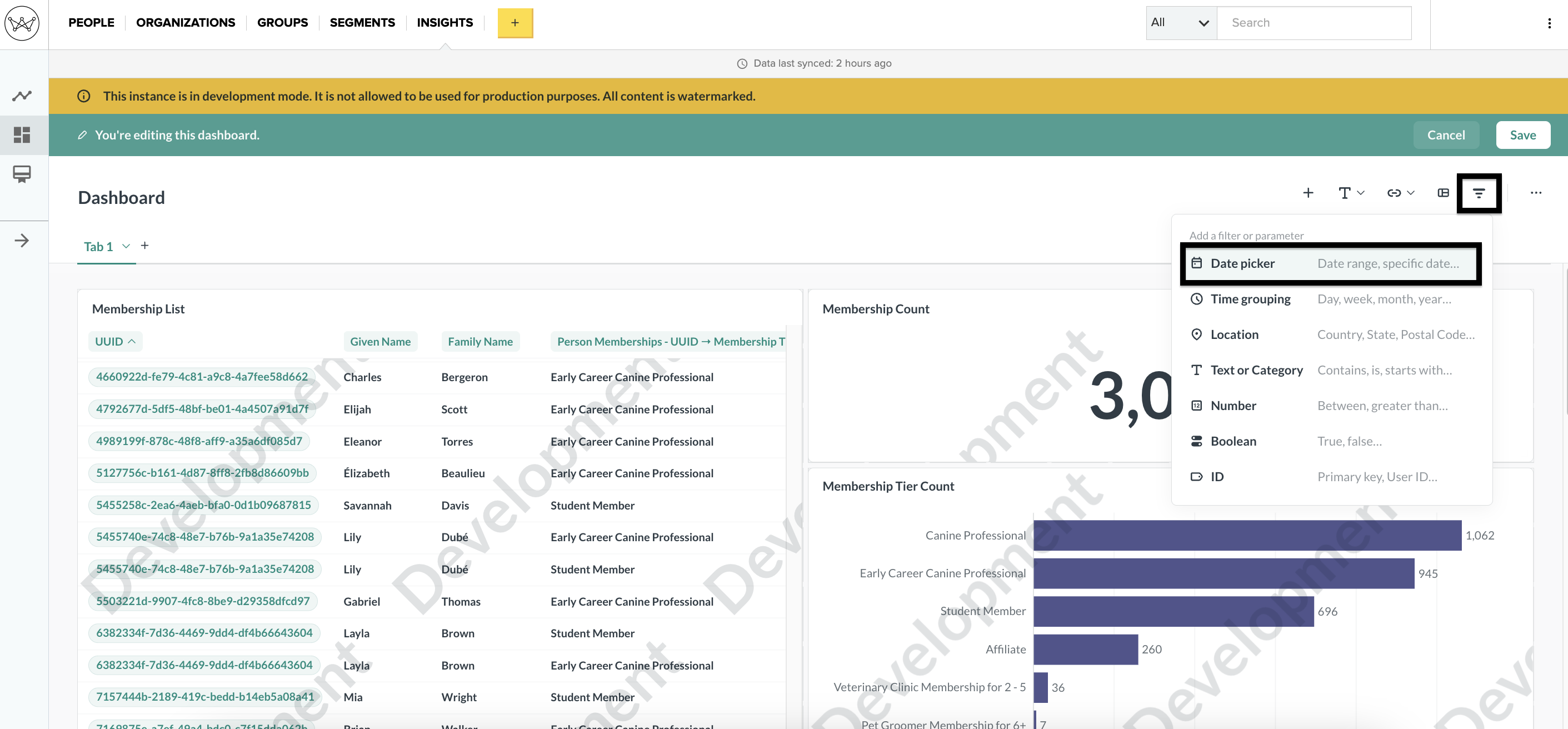The image size is (1568, 729).
Task: Open UUID 5455258c-2ea6-4aeb-bfa0-0d1b09687815
Action: (x=203, y=505)
